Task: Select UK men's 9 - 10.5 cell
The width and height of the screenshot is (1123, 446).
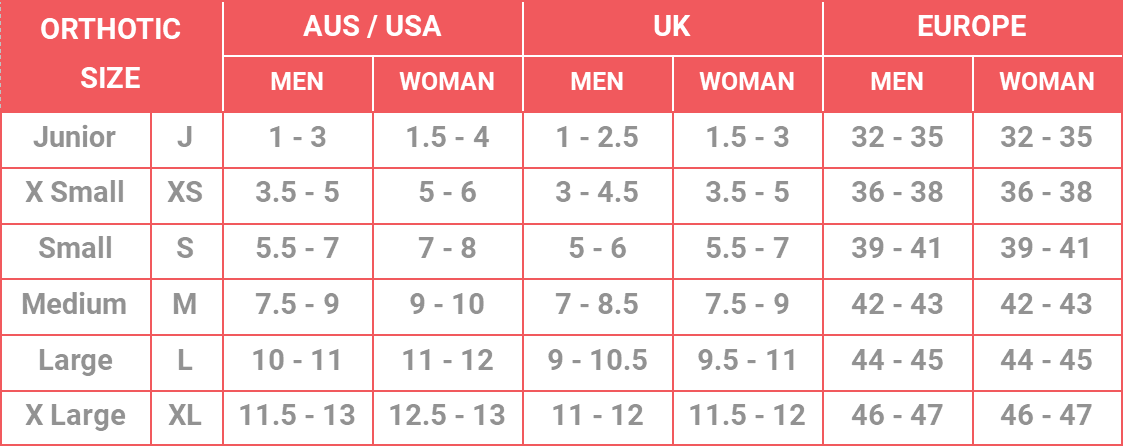Action: (x=597, y=362)
